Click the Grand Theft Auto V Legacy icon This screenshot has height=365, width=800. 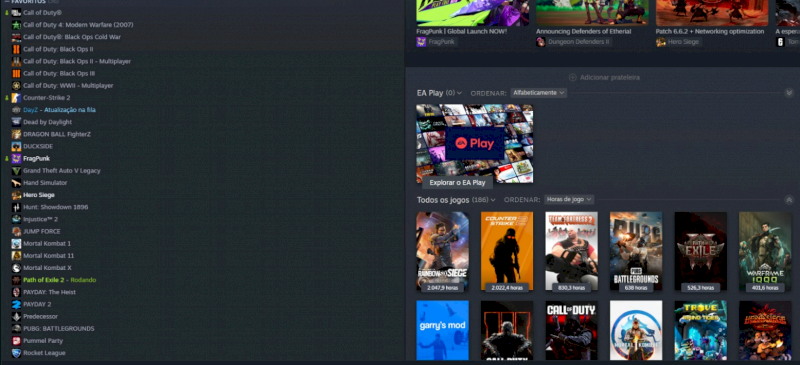16,171
